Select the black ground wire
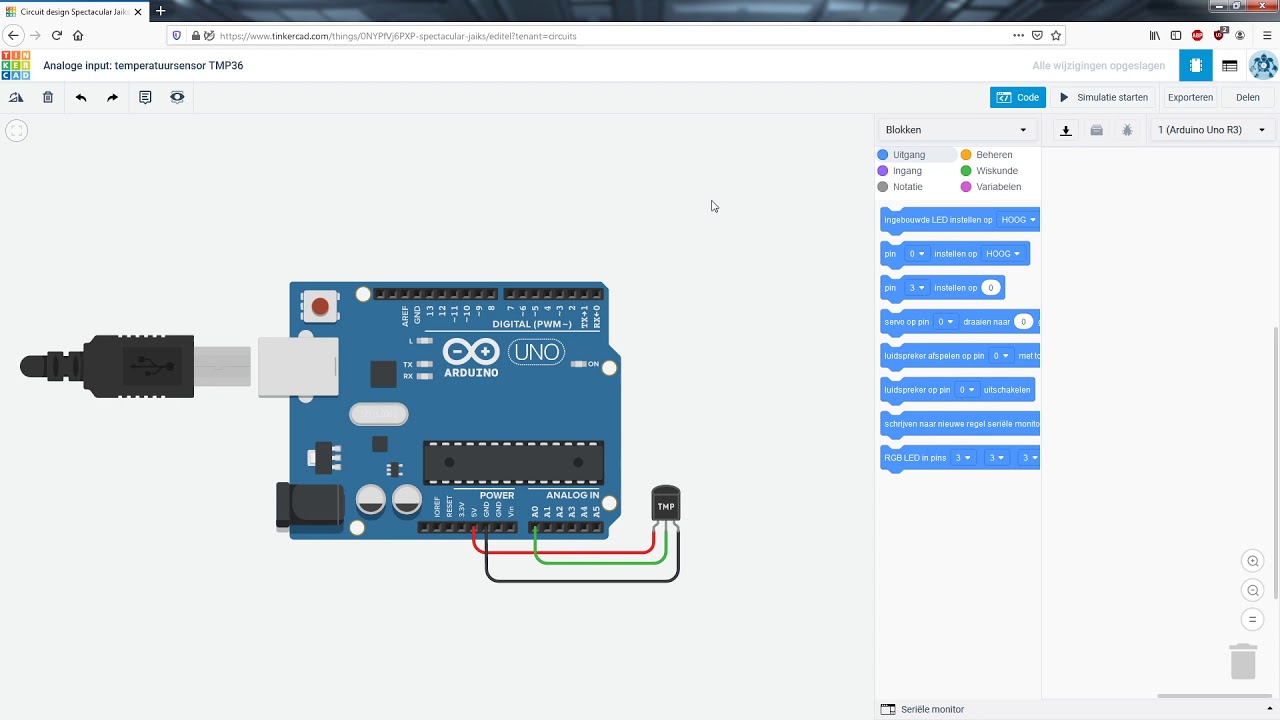Image resolution: width=1280 pixels, height=720 pixels. point(582,579)
